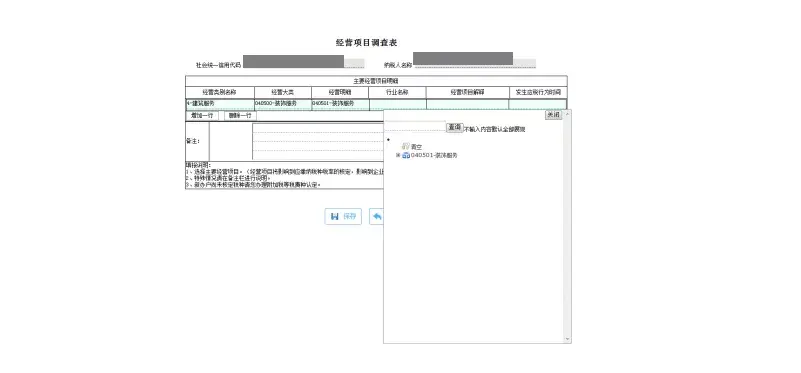Click the popup search text box
Screen dimensions: 801x373
[x=415, y=127]
